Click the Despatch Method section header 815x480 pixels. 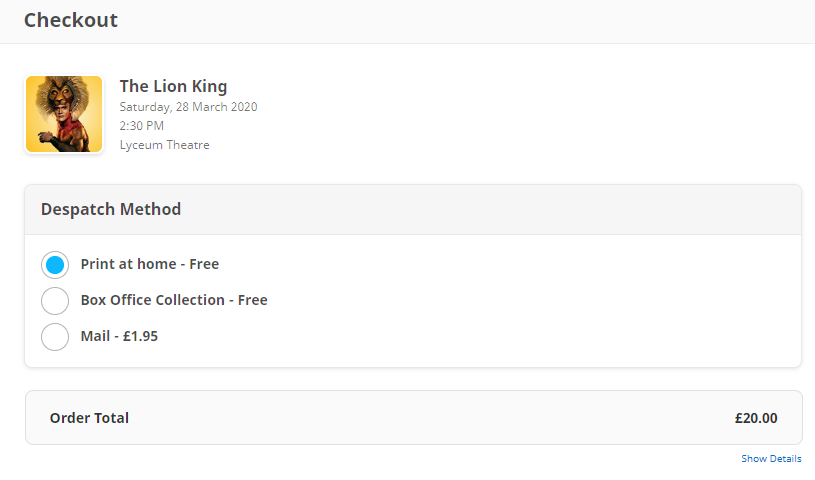point(111,210)
